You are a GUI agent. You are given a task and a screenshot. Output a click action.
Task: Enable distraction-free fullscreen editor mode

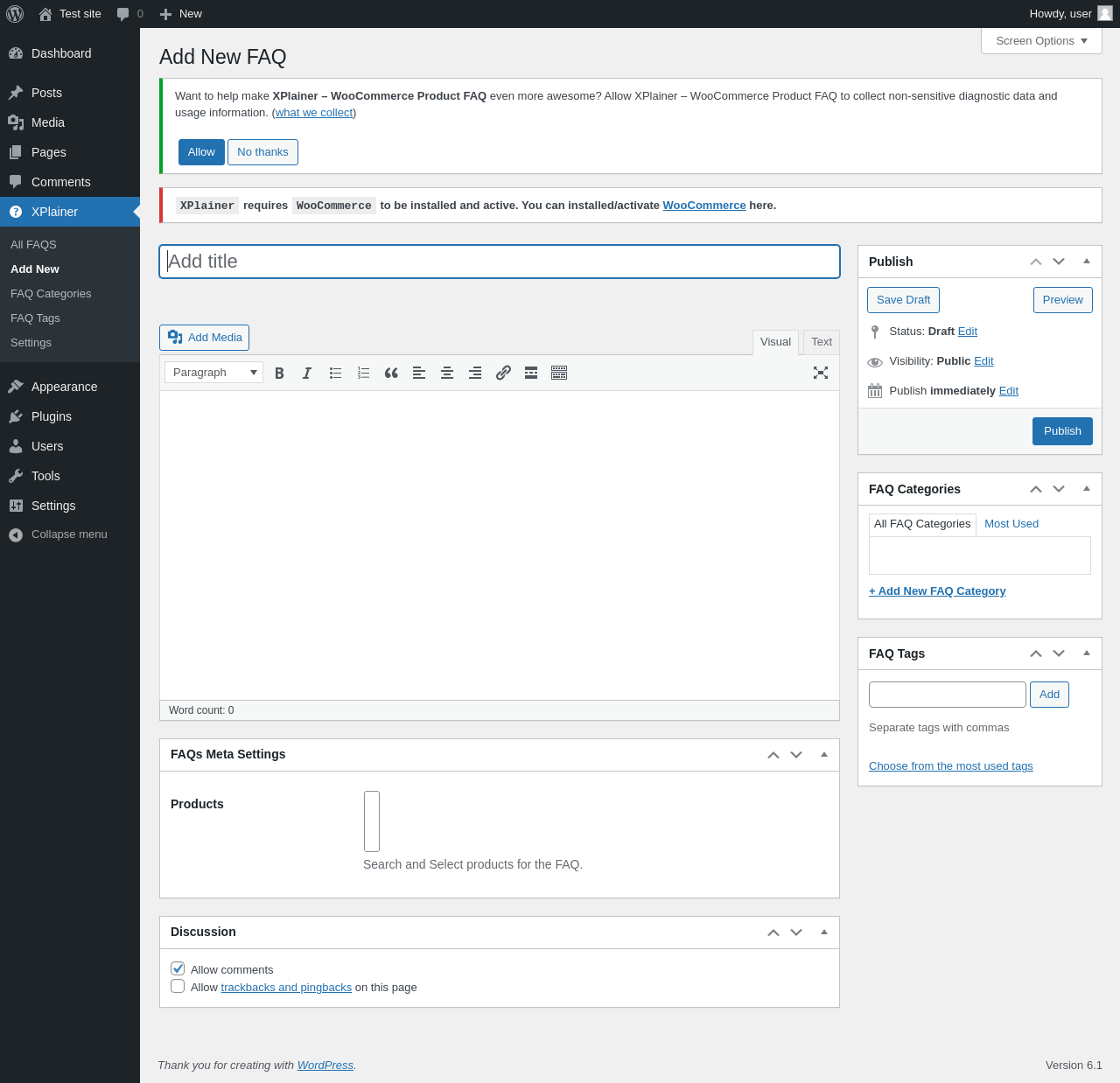820,373
